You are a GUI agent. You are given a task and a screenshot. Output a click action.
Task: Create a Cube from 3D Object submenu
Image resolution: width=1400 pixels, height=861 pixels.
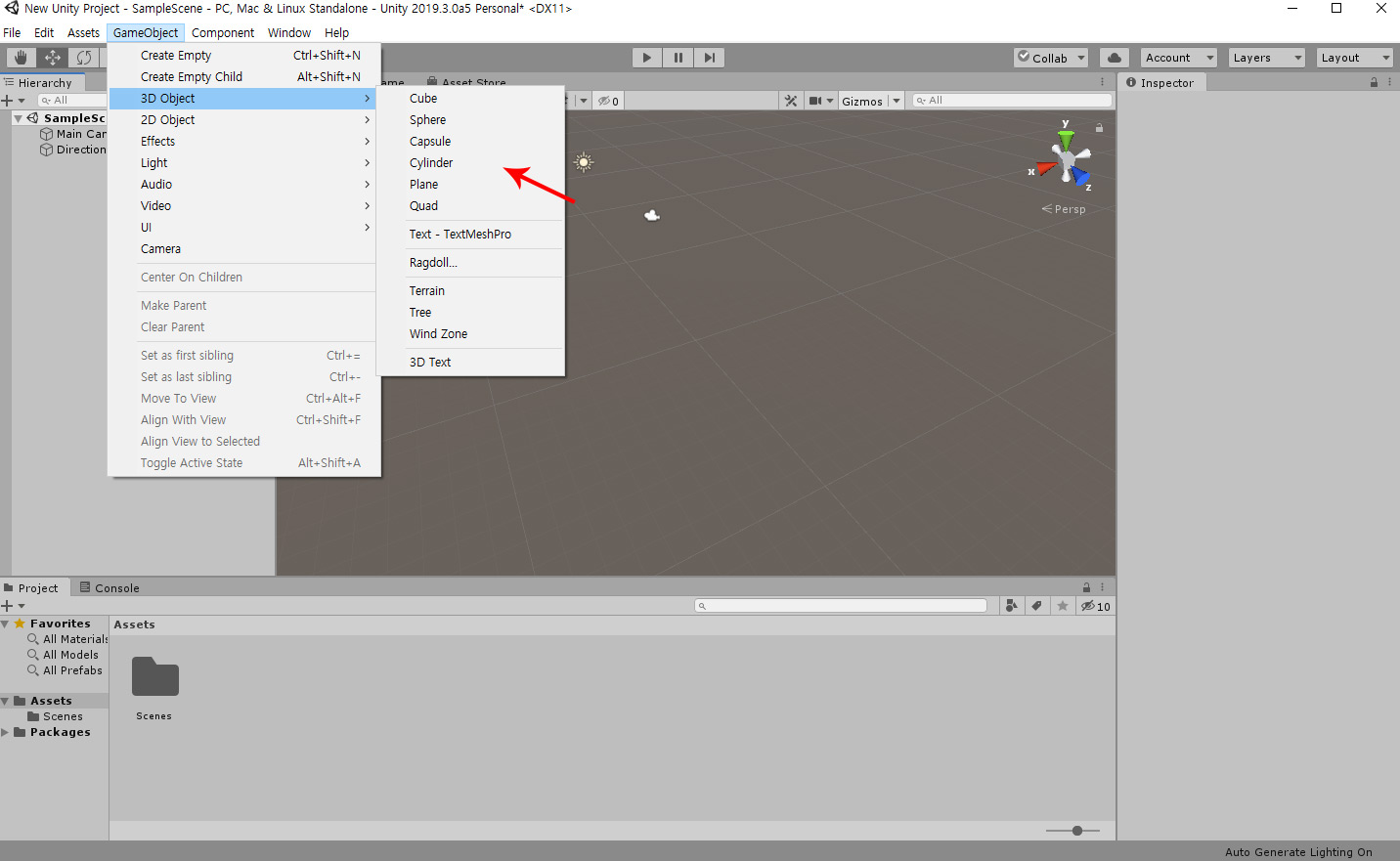(471, 99)
